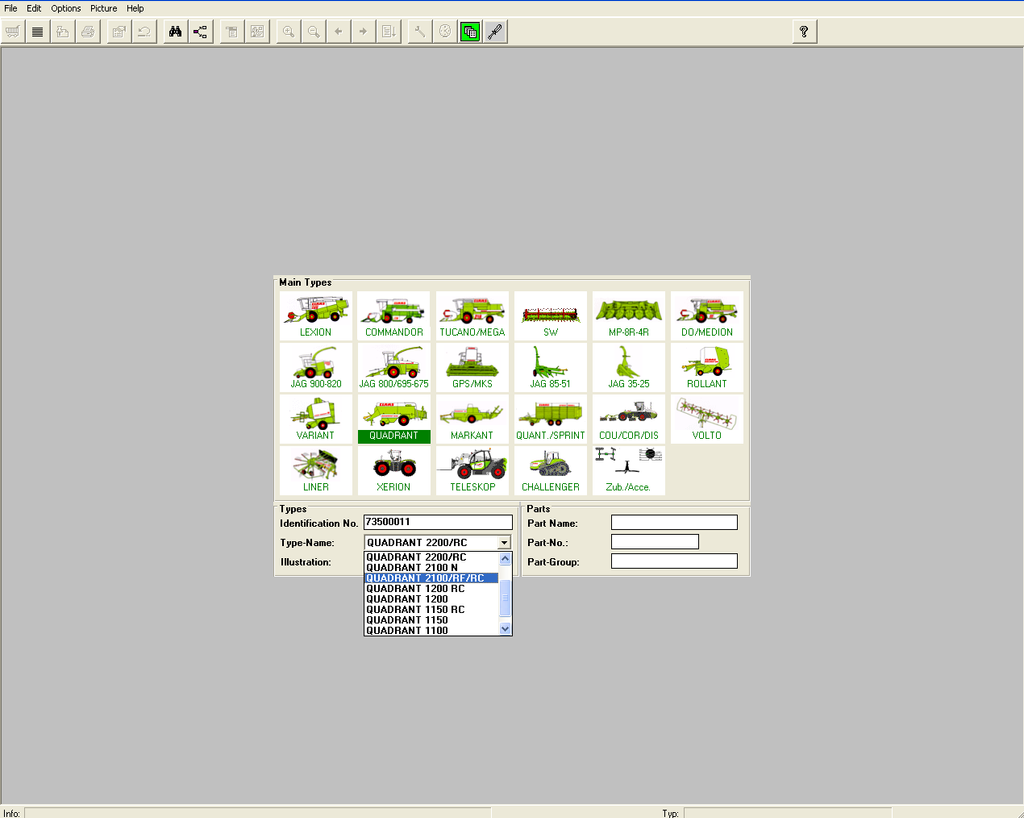Open the File menu
The image size is (1024, 818).
10,8
